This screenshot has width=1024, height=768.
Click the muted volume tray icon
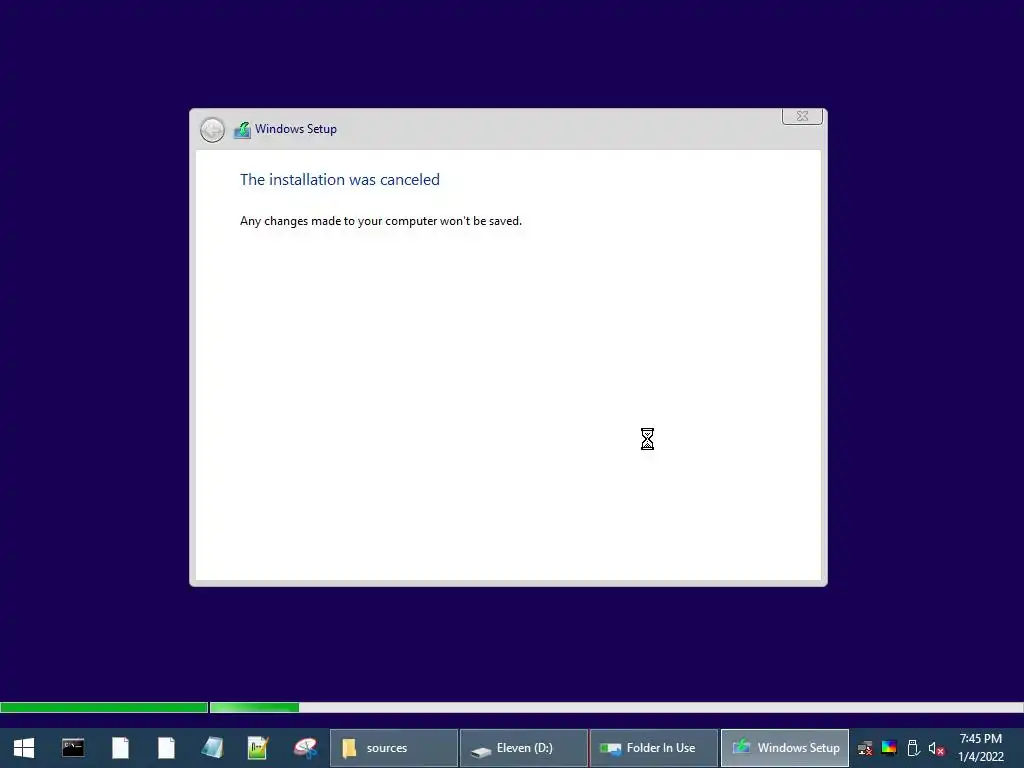click(x=936, y=748)
